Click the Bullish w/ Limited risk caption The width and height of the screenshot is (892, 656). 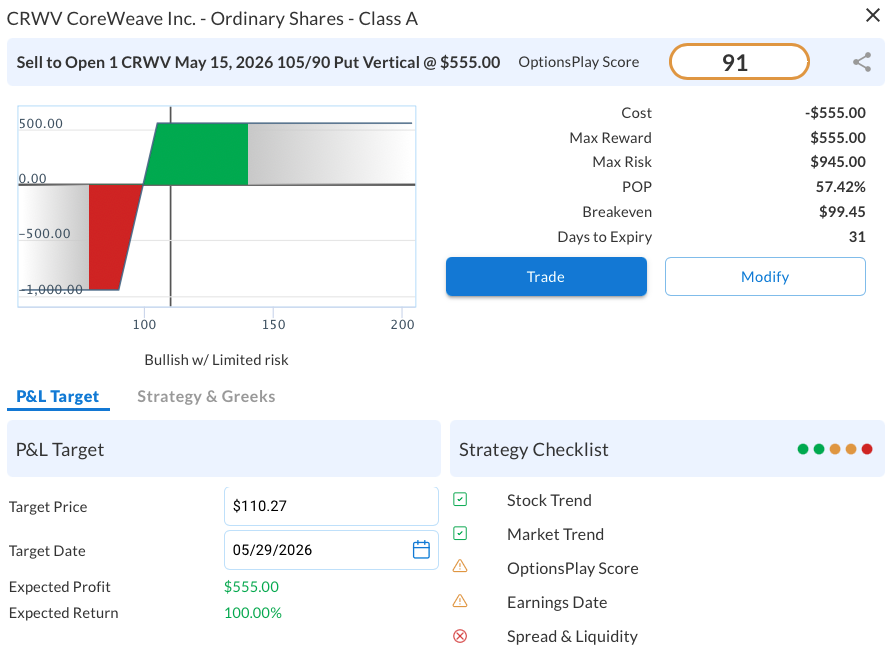tap(216, 360)
